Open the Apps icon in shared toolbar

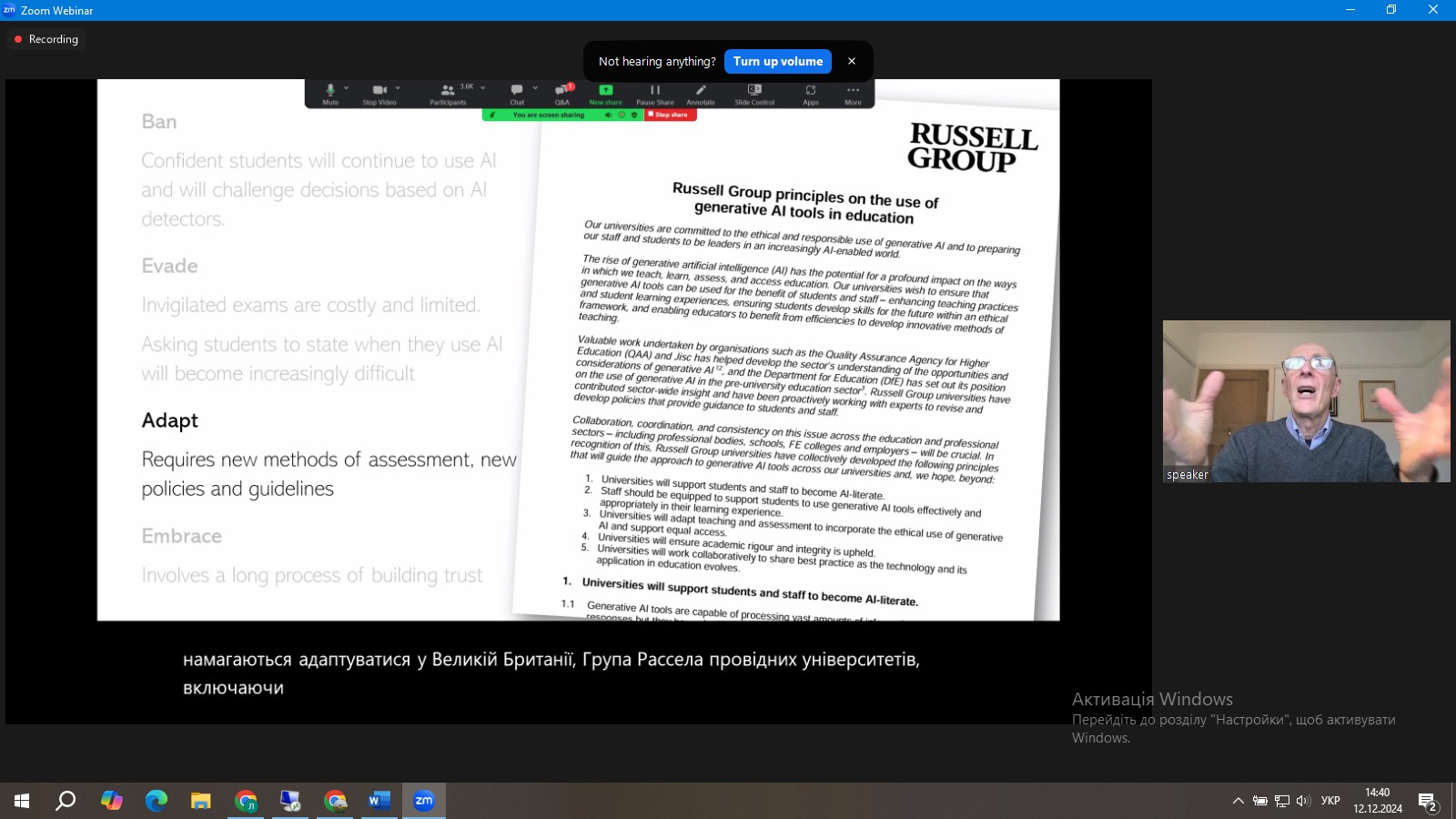[x=811, y=89]
